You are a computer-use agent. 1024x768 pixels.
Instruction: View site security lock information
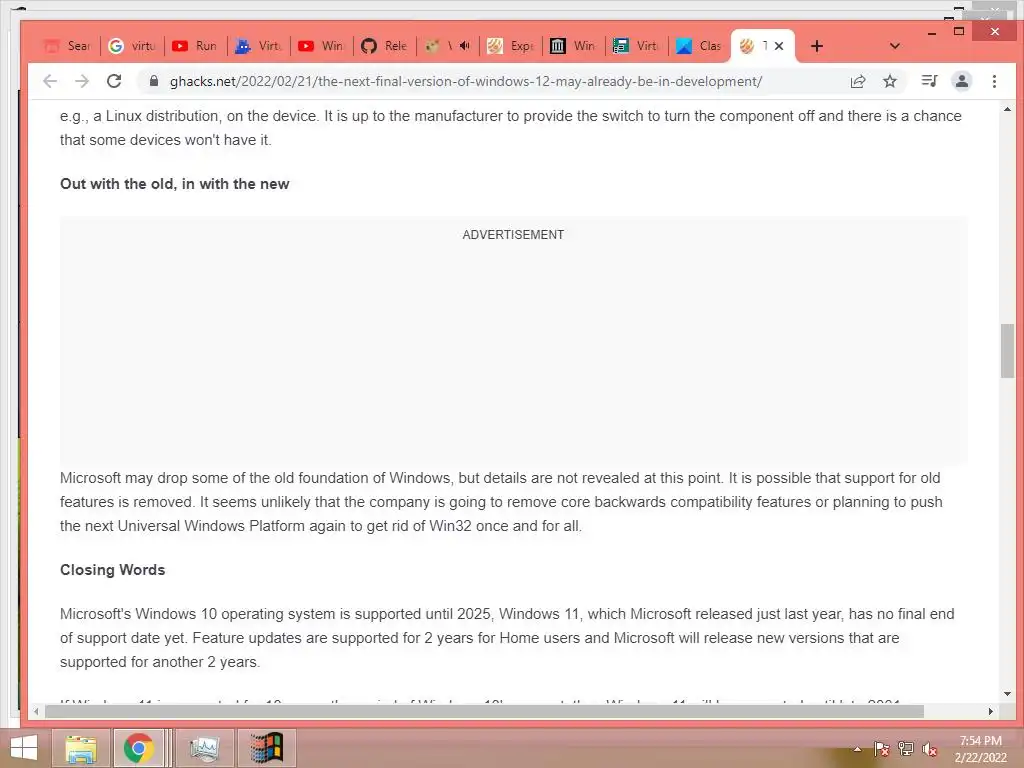click(x=153, y=81)
